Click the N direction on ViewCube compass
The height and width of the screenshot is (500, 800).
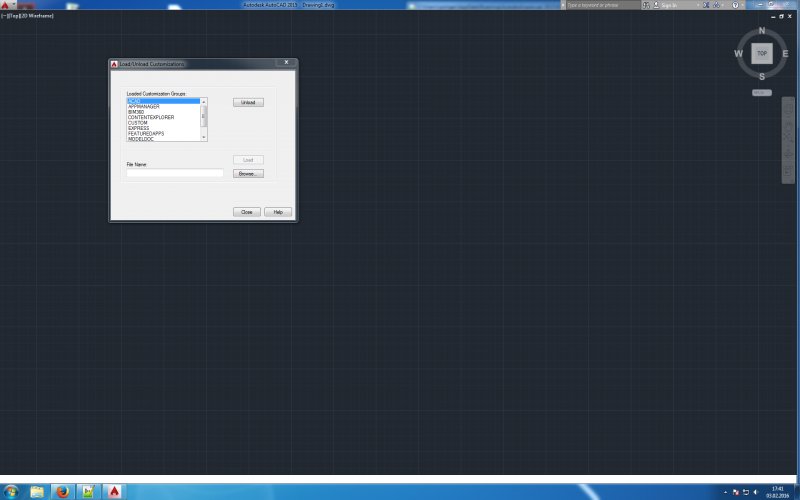pyautogui.click(x=762, y=31)
